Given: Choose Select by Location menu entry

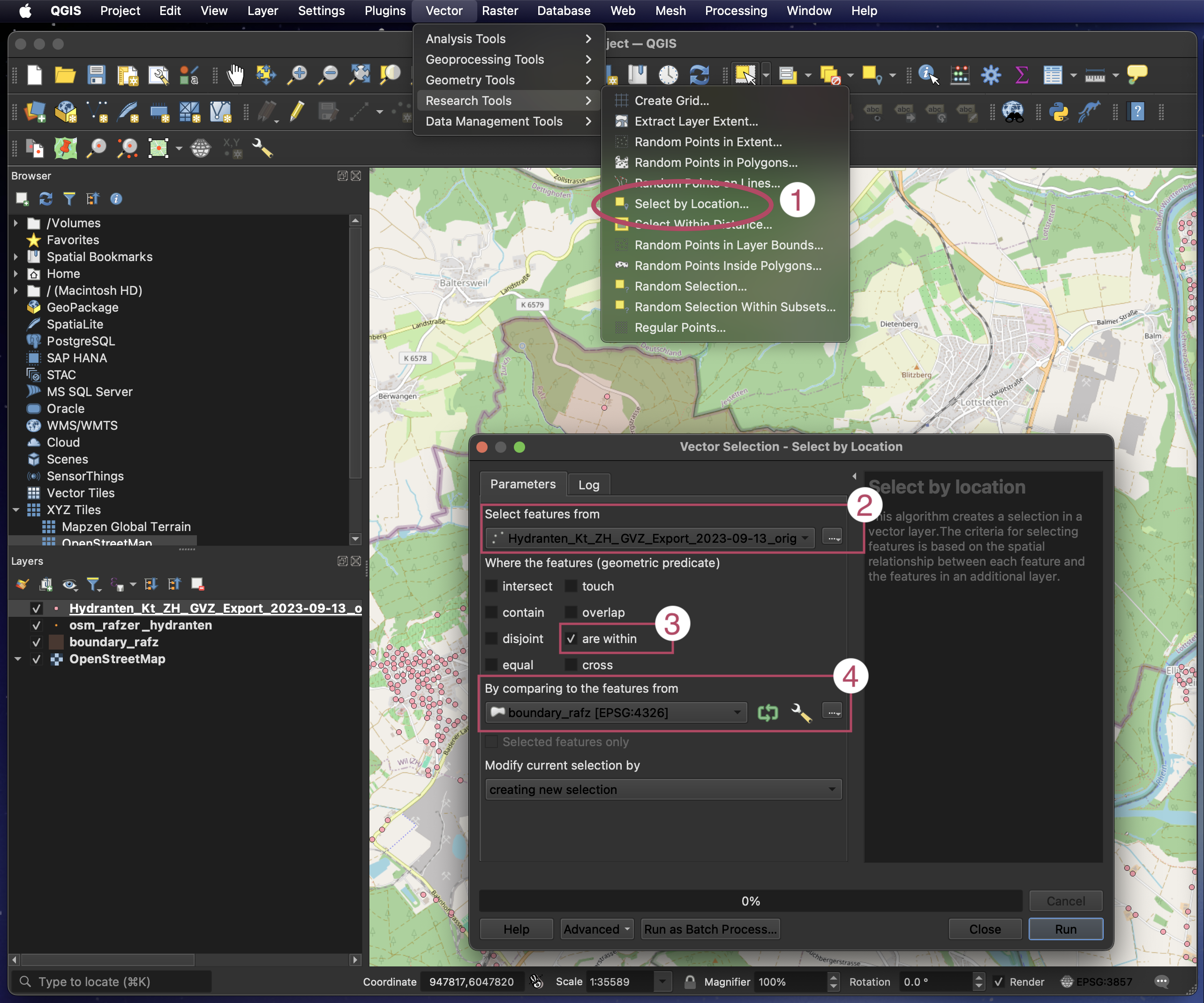Looking at the screenshot, I should (x=691, y=204).
